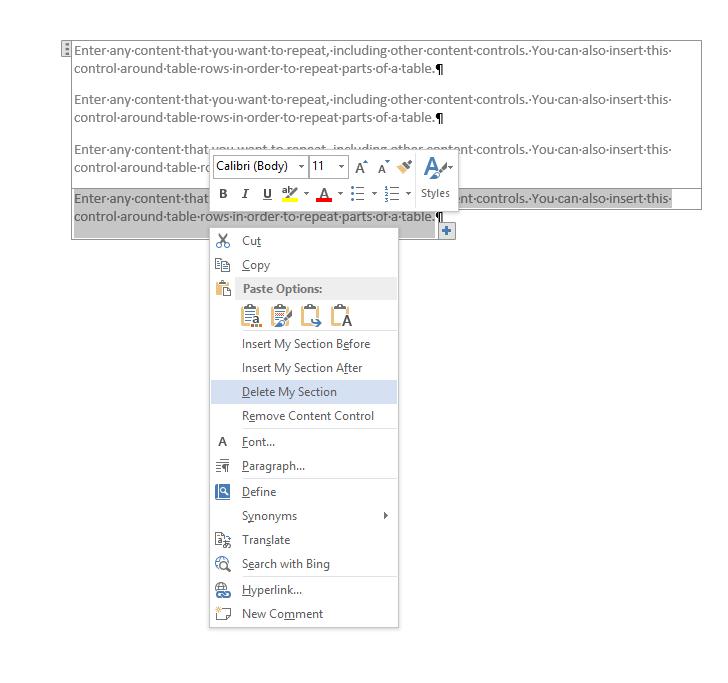This screenshot has width=728, height=683.
Task: Select the Format Painter brush
Action: pyautogui.click(x=405, y=167)
